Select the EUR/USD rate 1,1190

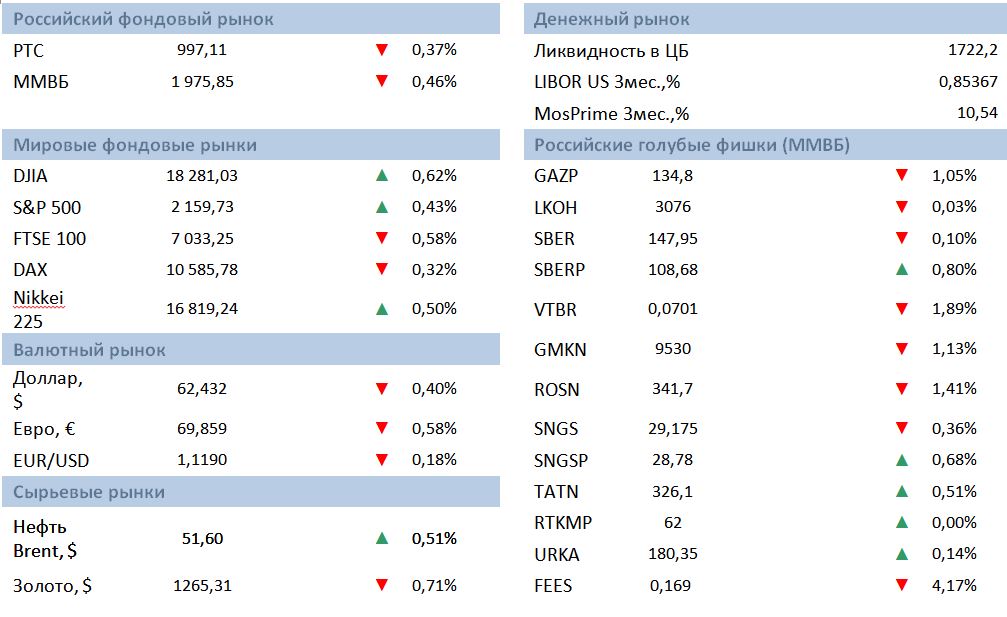[x=202, y=460]
